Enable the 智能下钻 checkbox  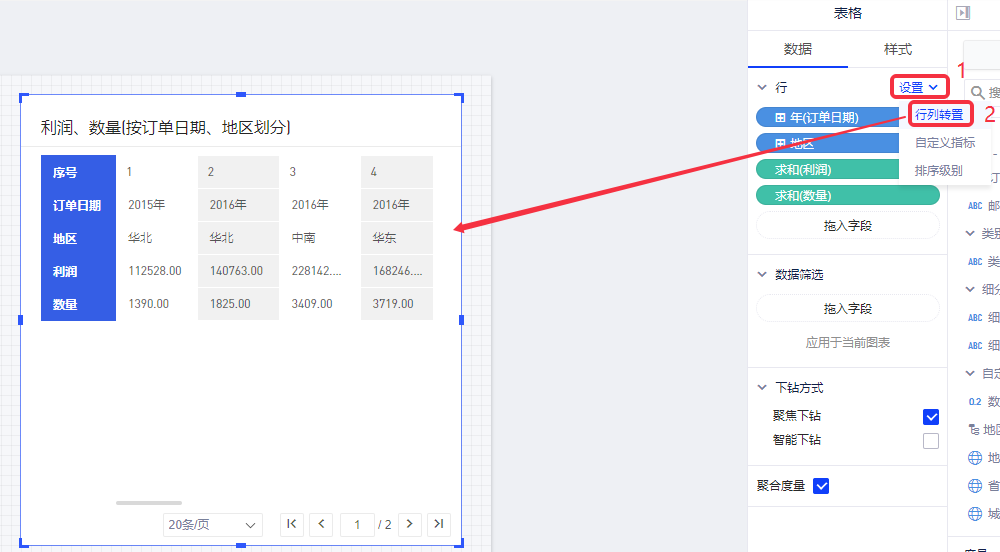click(931, 441)
